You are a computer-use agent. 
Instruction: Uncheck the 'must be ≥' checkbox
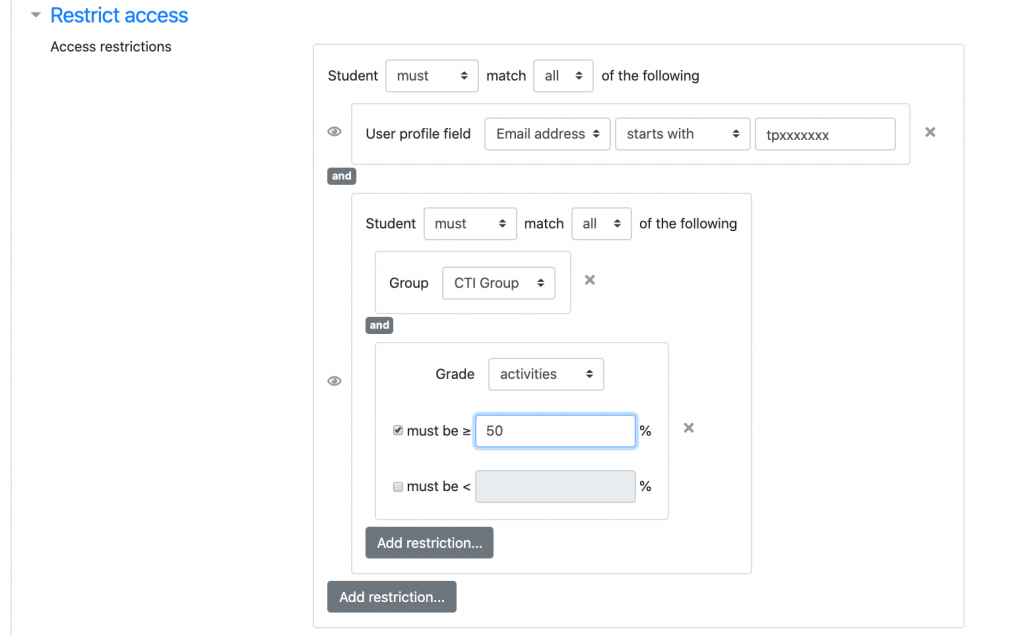(x=398, y=431)
